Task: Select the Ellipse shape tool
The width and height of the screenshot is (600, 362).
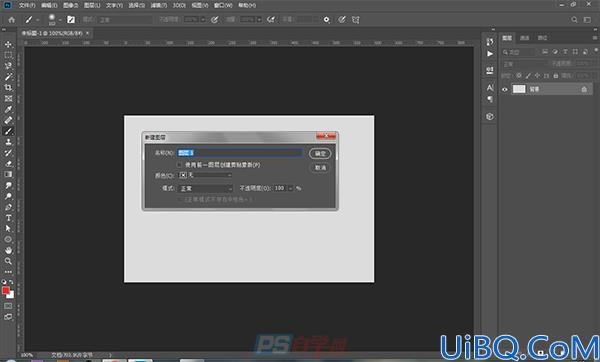Action: tap(8, 239)
